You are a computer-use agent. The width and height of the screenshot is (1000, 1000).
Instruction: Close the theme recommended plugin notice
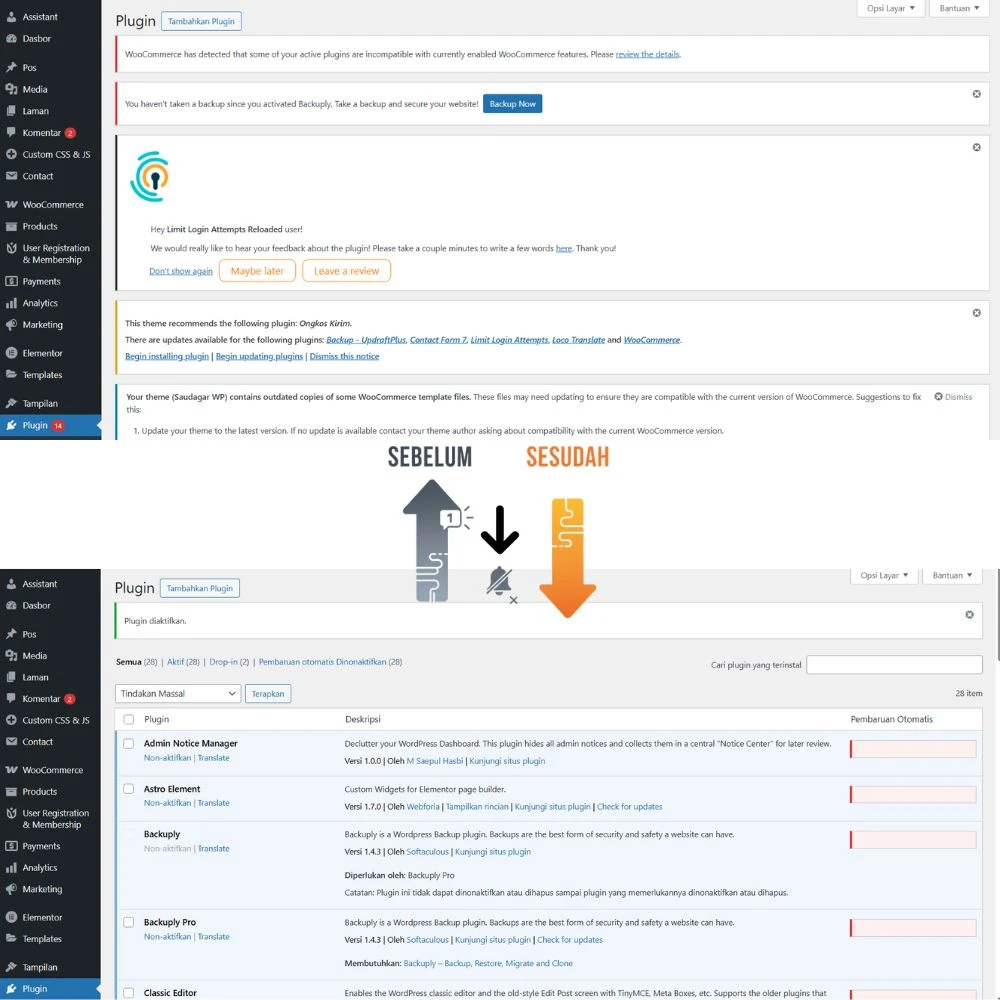point(976,313)
